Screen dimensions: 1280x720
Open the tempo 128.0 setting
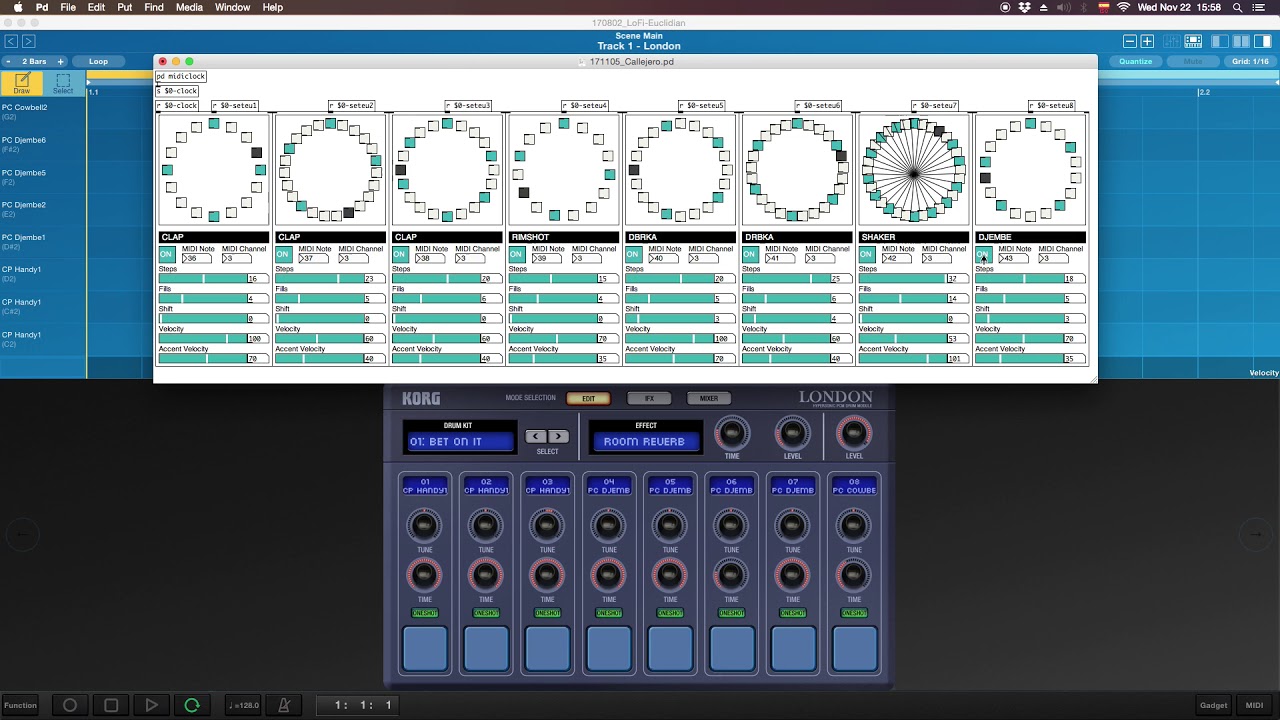(244, 705)
